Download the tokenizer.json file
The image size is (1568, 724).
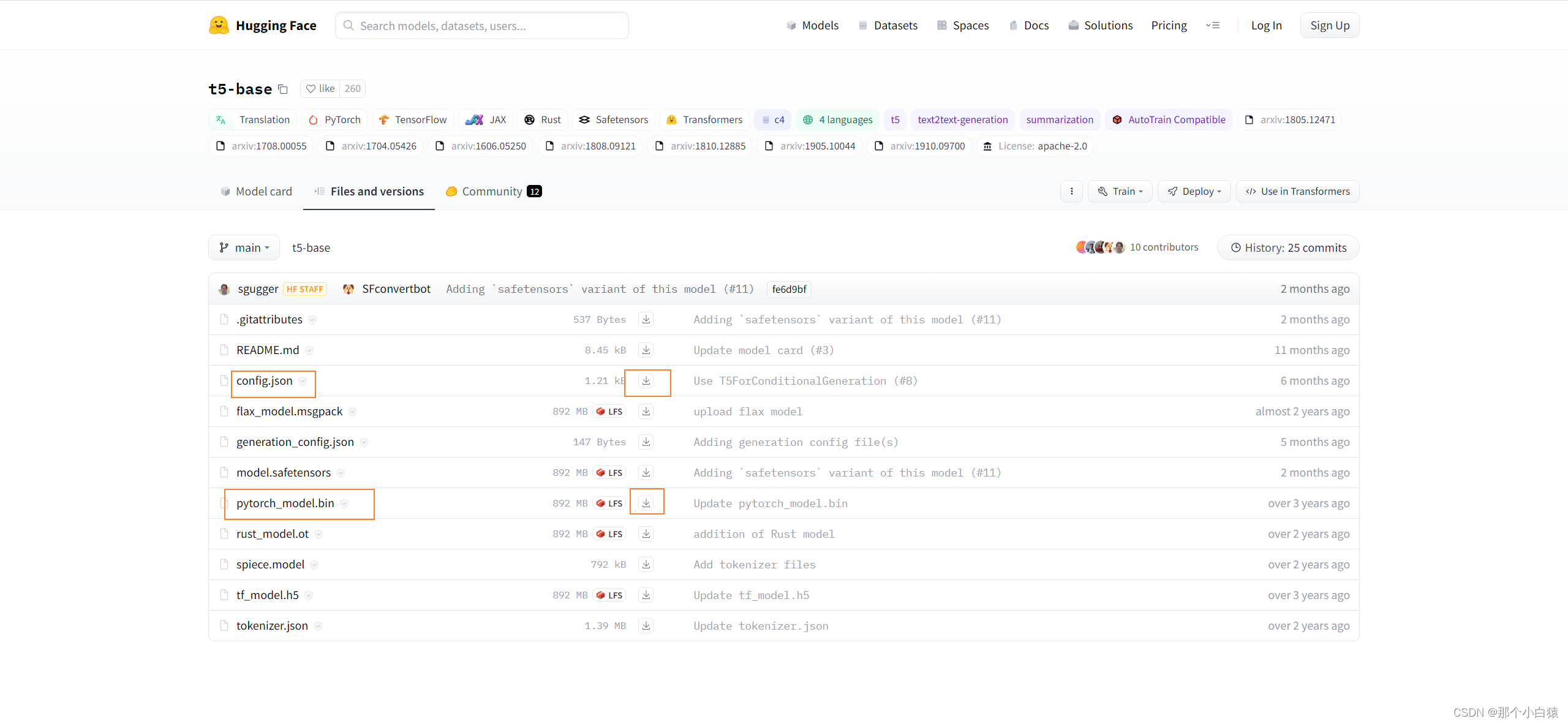[x=646, y=626]
